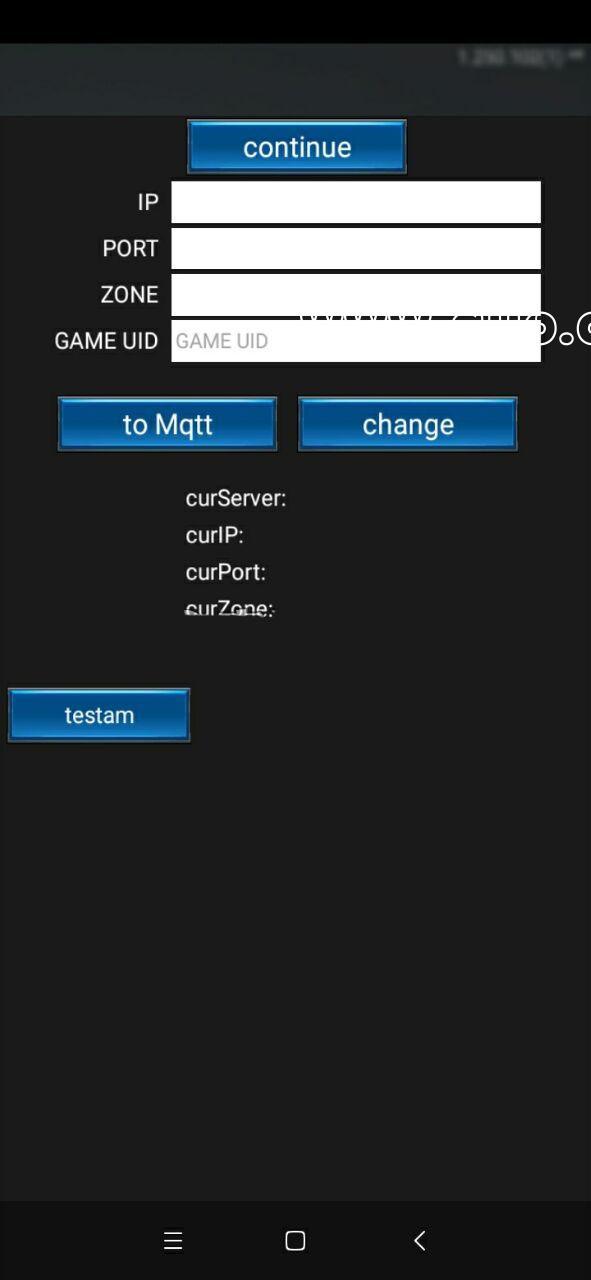Focus the PORT input field

356,248
